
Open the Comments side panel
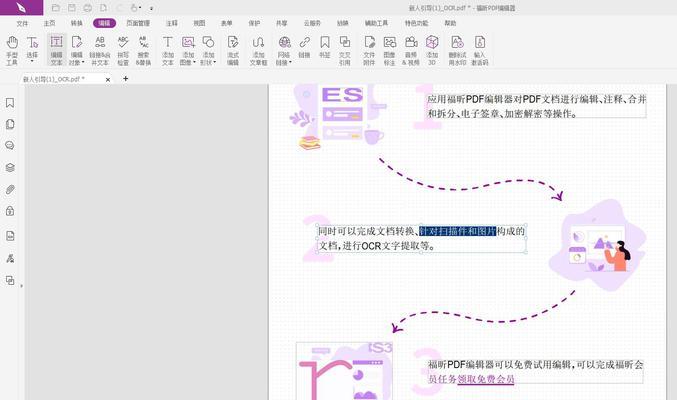pyautogui.click(x=10, y=146)
